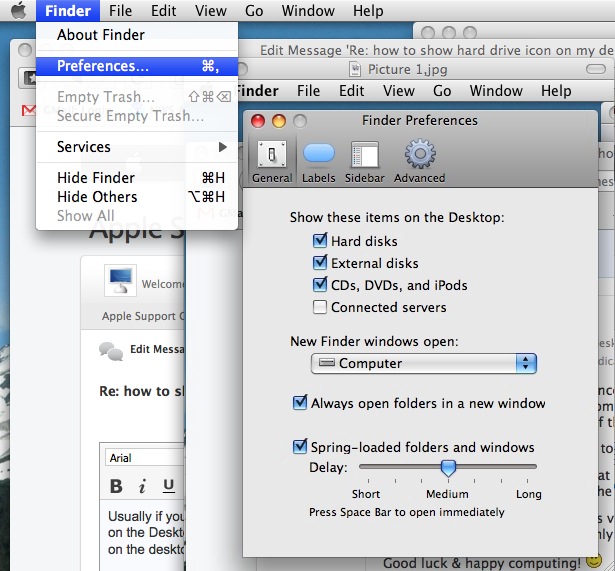The height and width of the screenshot is (571, 615).
Task: Open the File menu in top menu bar
Action: coord(120,11)
